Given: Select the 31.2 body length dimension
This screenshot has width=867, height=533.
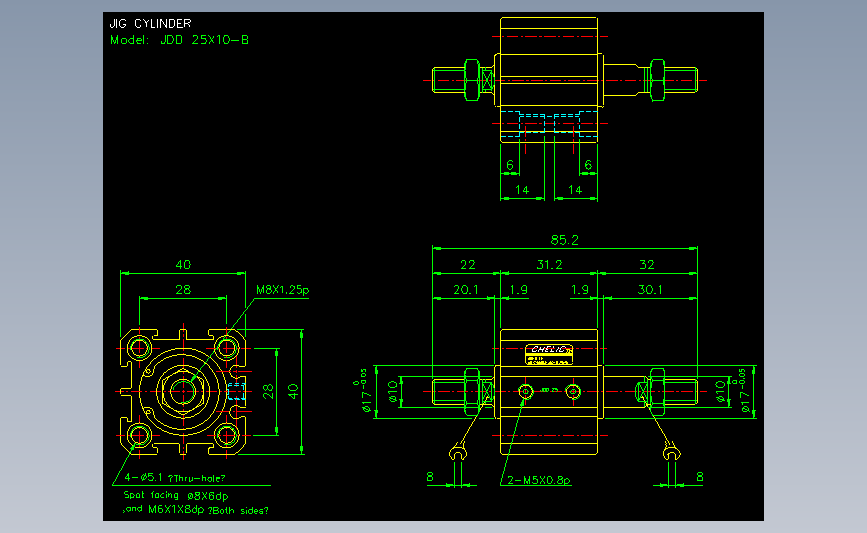Looking at the screenshot, I should (549, 265).
